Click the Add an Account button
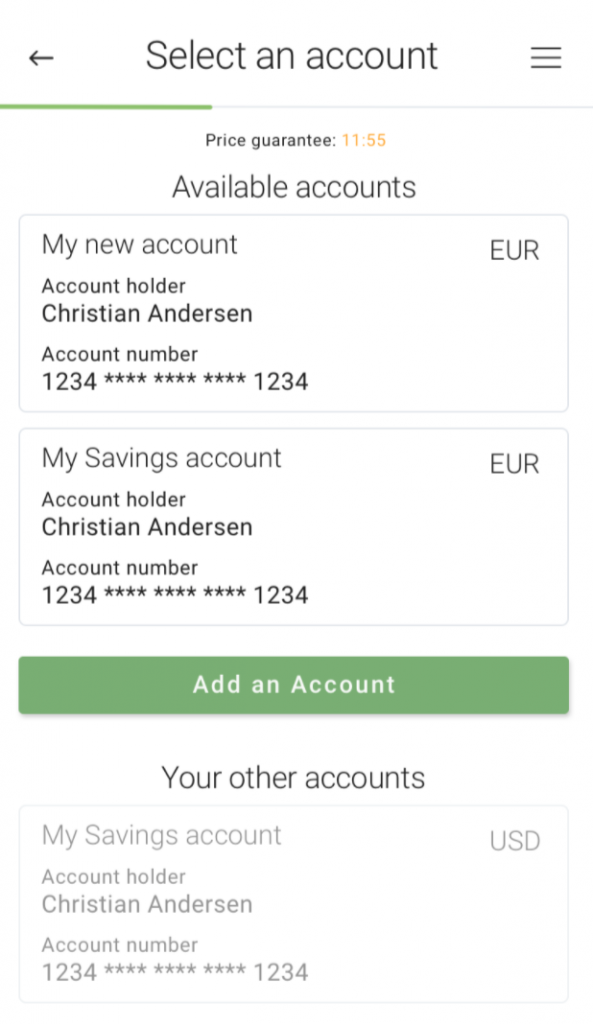Viewport: 593px width, 1024px height. point(294,685)
